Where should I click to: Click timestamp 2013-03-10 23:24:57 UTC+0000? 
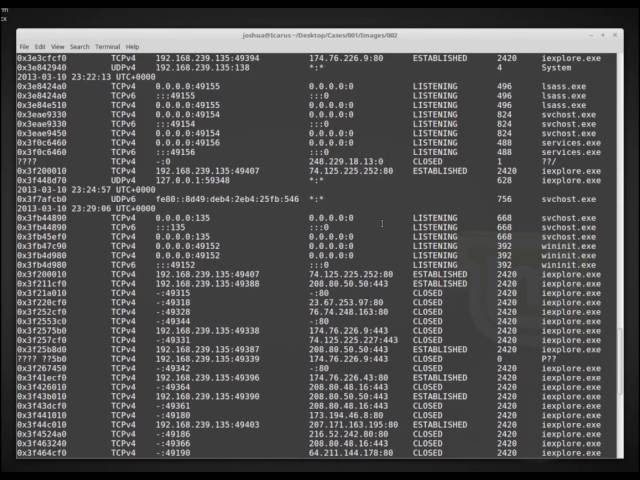(x=86, y=190)
